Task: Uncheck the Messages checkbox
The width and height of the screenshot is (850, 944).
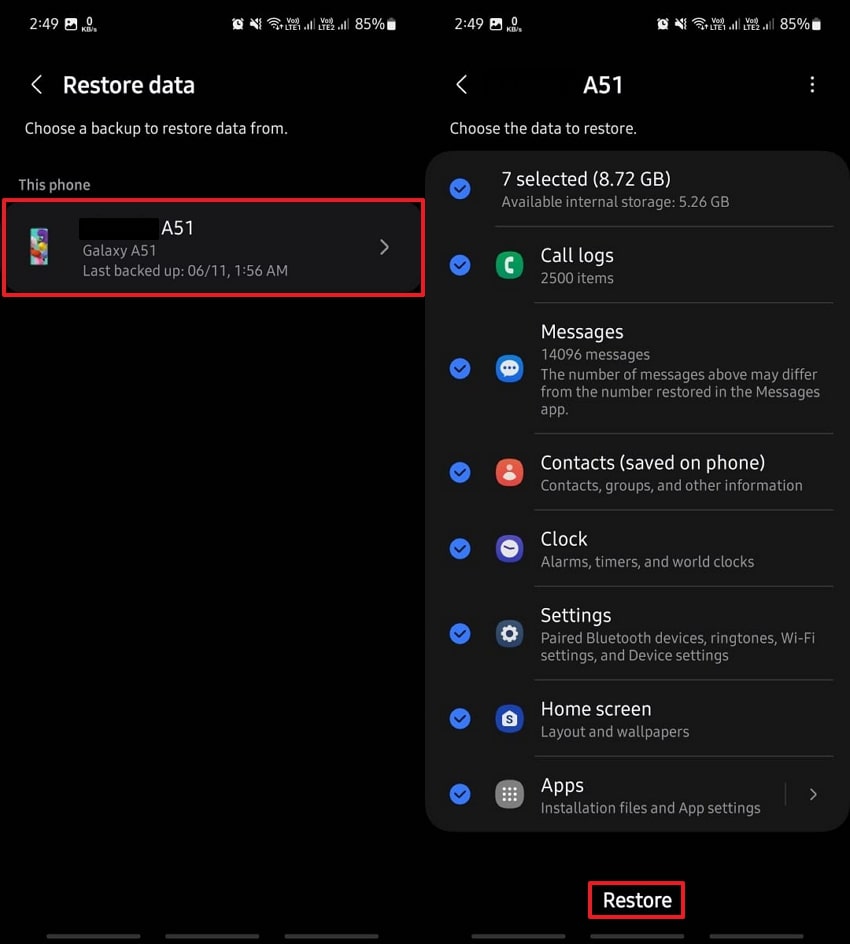Action: 460,369
